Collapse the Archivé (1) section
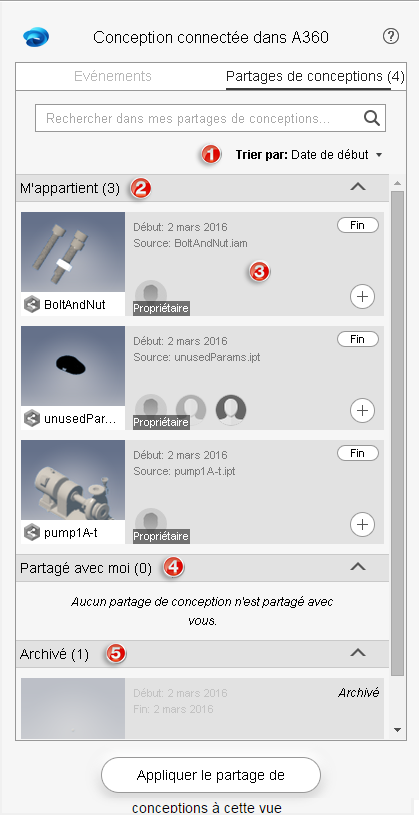The image size is (419, 815). click(358, 653)
